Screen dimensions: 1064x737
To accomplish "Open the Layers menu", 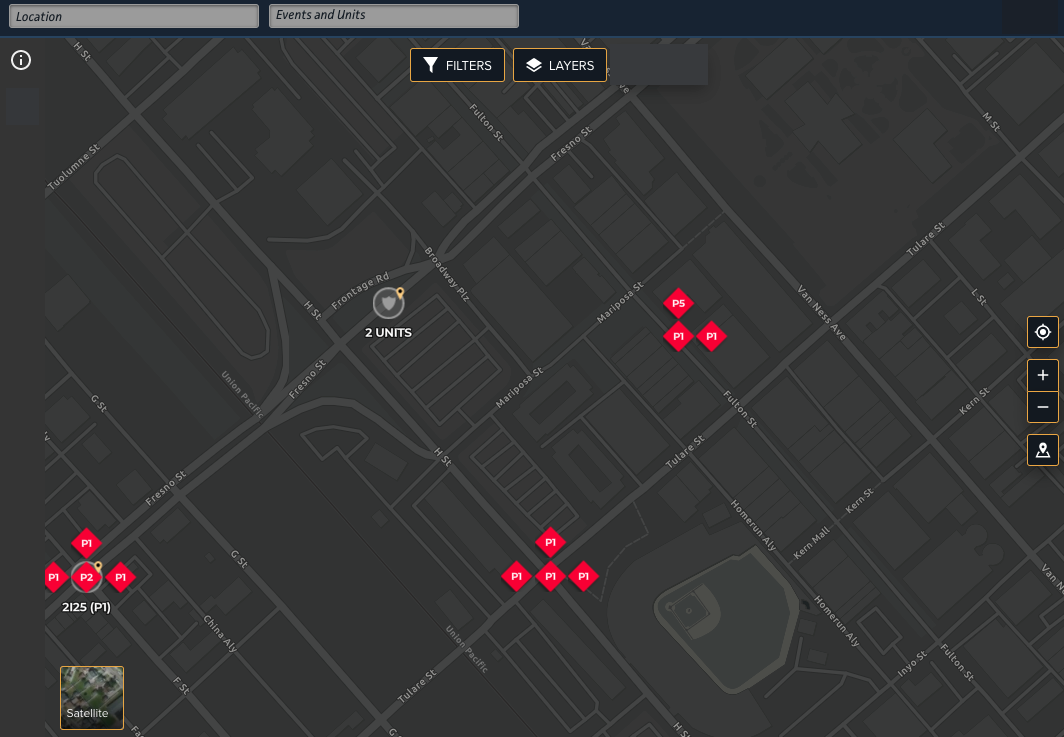I will pyautogui.click(x=560, y=65).
